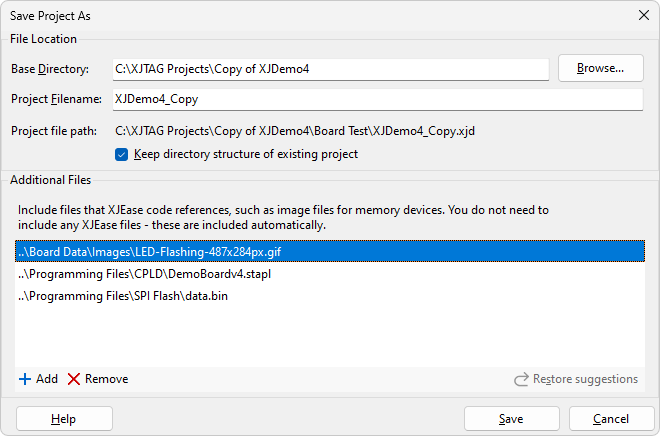This screenshot has width=660, height=436.
Task: Cancel the save dialog
Action: point(611,419)
